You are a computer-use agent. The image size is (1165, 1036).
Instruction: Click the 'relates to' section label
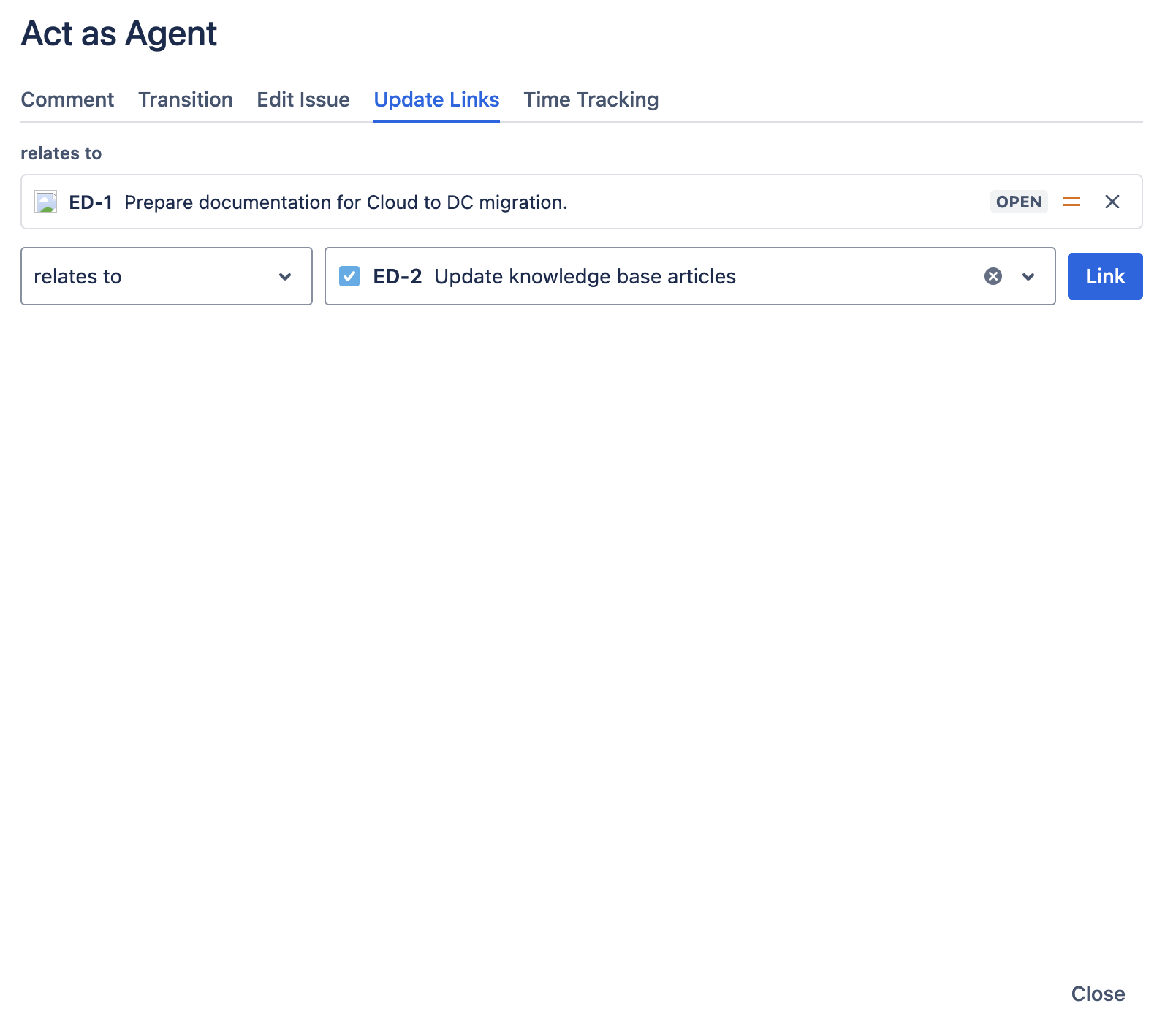tap(61, 153)
